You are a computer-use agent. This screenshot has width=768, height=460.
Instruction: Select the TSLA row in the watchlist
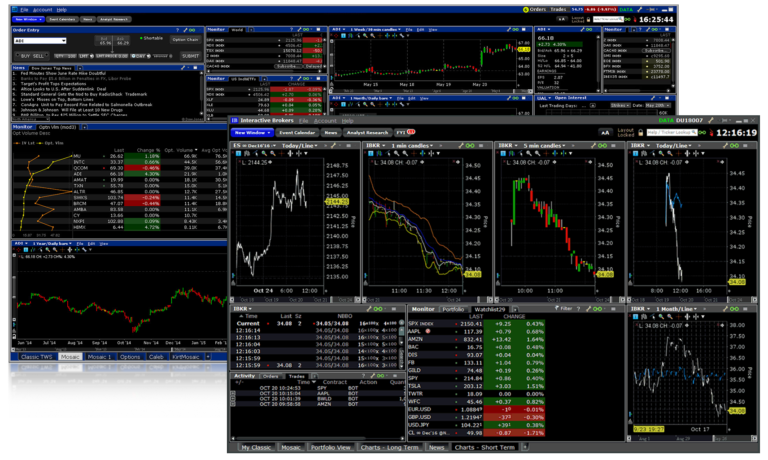pos(475,386)
